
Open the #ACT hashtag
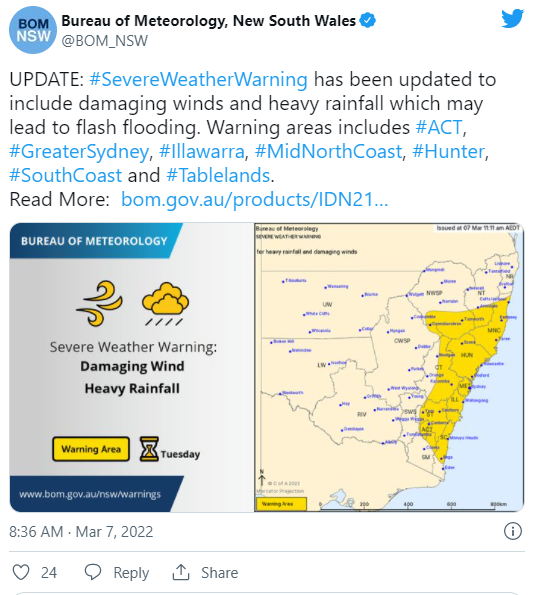(x=439, y=127)
